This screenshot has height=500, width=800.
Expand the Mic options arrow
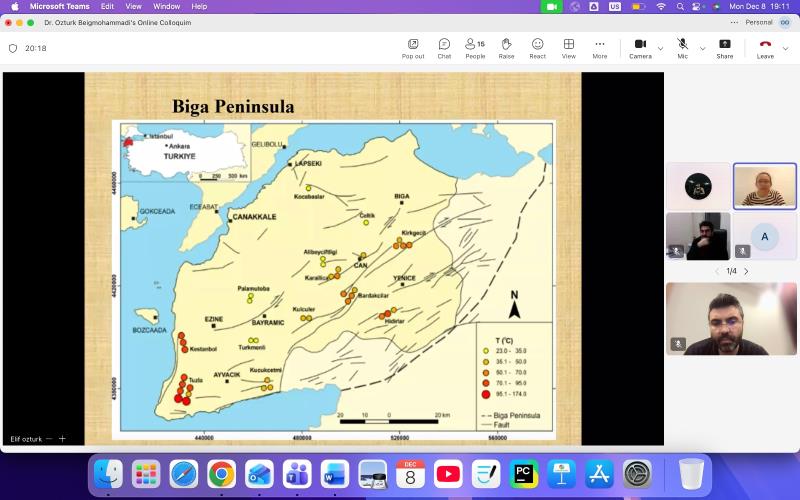702,48
